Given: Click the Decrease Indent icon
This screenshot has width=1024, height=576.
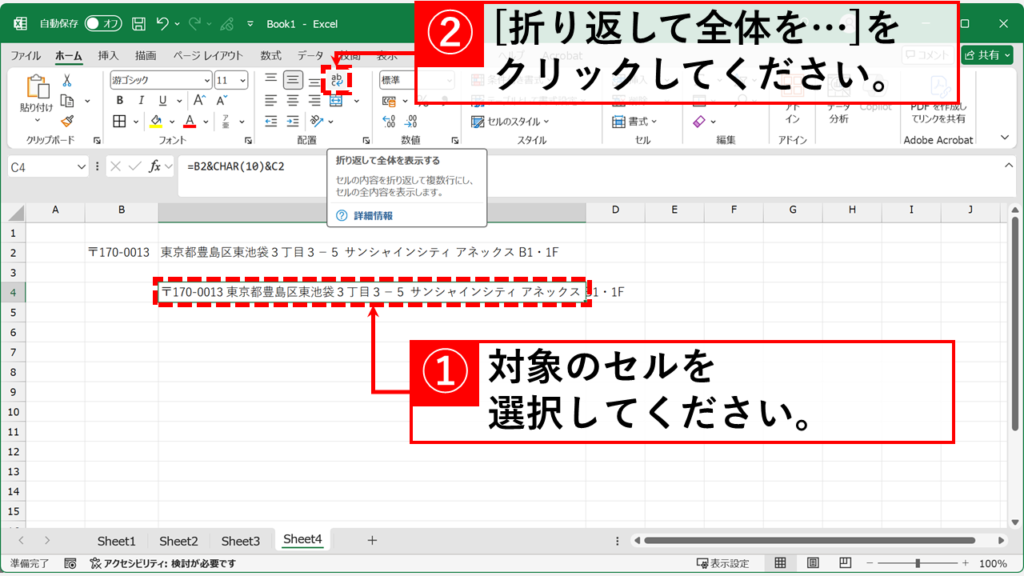Looking at the screenshot, I should (270, 121).
